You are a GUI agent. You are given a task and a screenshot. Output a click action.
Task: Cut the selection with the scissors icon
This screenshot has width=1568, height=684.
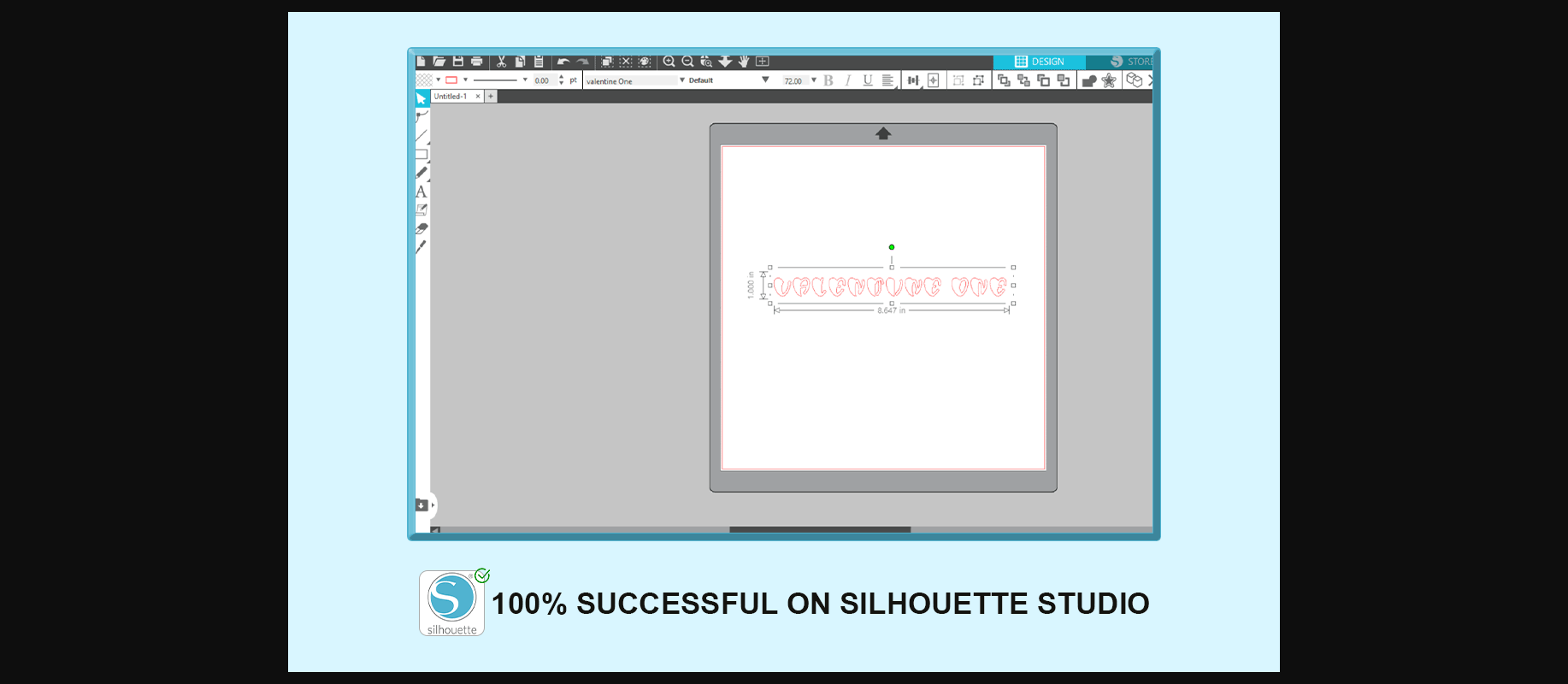[x=501, y=62]
